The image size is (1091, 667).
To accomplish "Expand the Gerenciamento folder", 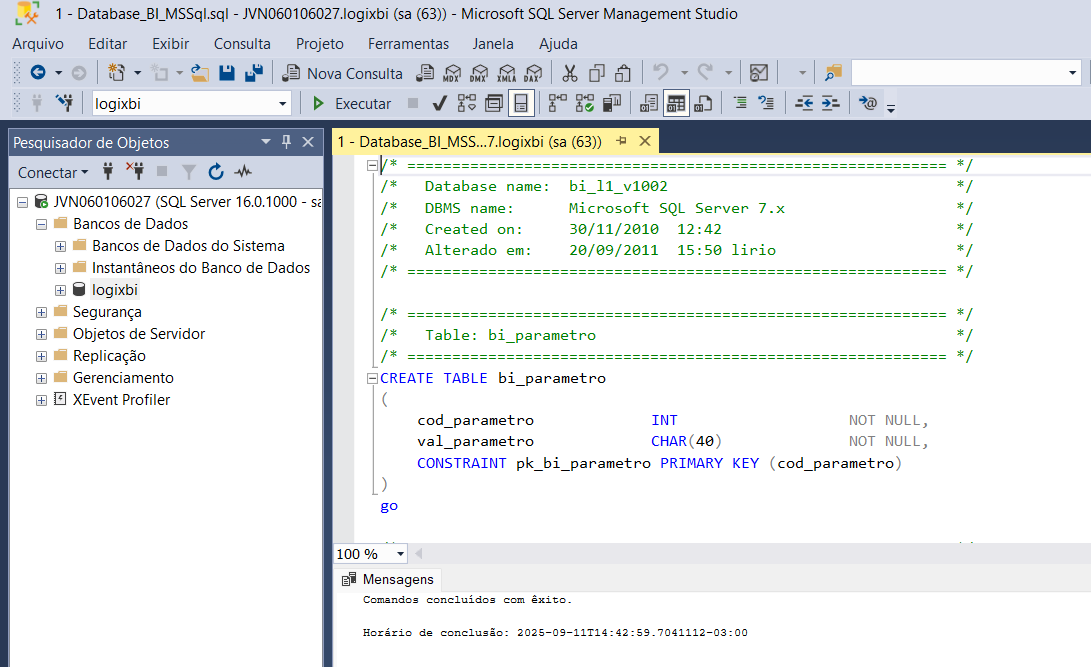I will (41, 379).
